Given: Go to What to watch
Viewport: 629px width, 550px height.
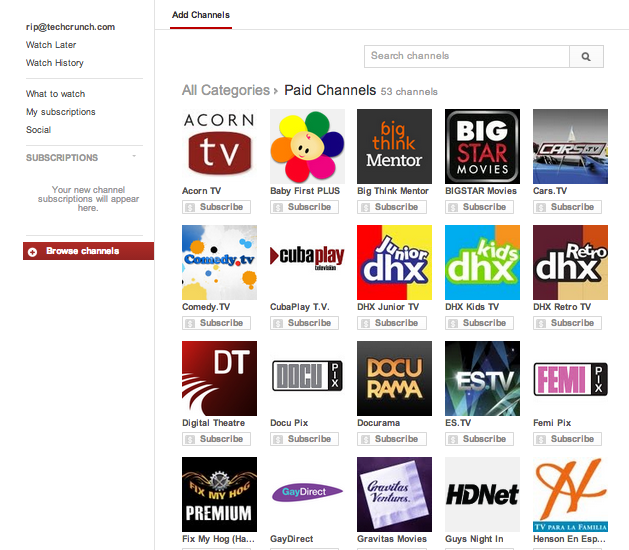Looking at the screenshot, I should pos(55,94).
